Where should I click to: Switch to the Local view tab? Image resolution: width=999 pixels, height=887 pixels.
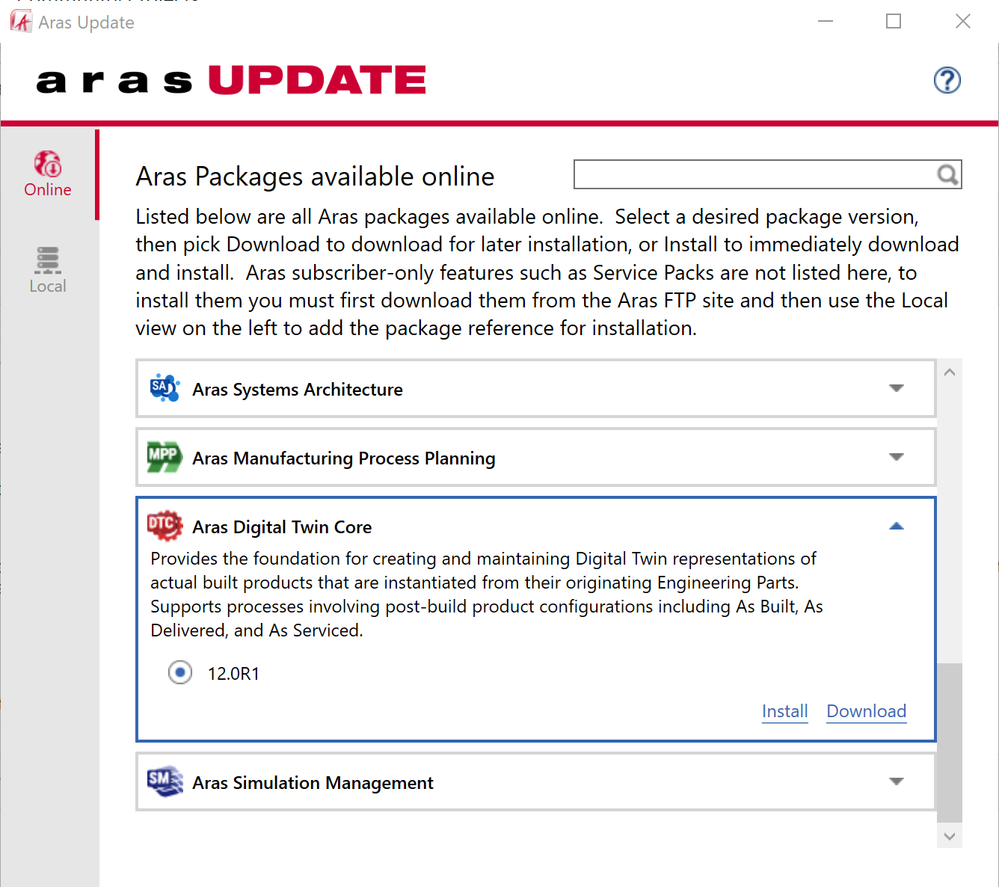pyautogui.click(x=48, y=270)
